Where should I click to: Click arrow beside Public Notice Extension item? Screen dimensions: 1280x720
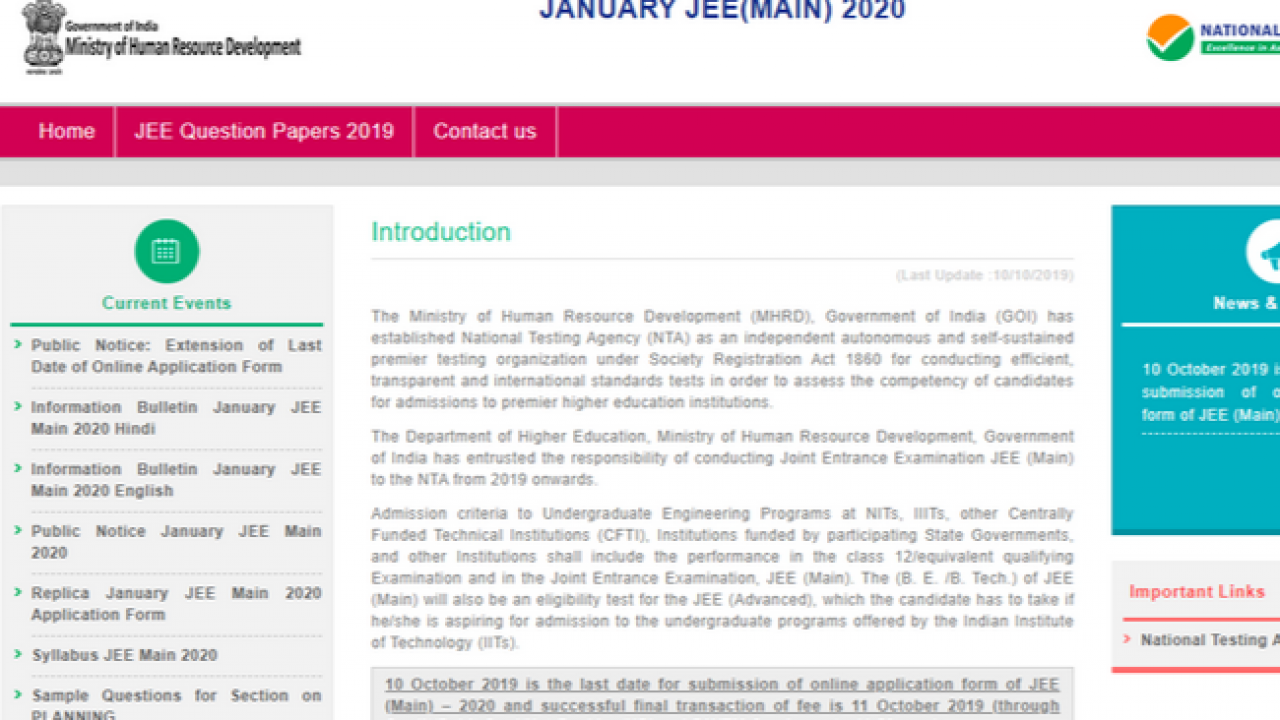coord(18,345)
